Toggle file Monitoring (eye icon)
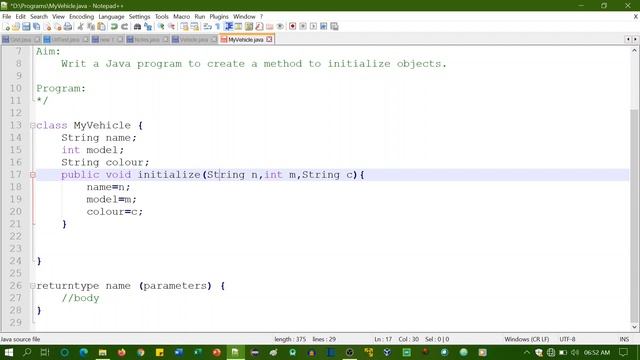This screenshot has width=640, height=360. click(x=280, y=27)
